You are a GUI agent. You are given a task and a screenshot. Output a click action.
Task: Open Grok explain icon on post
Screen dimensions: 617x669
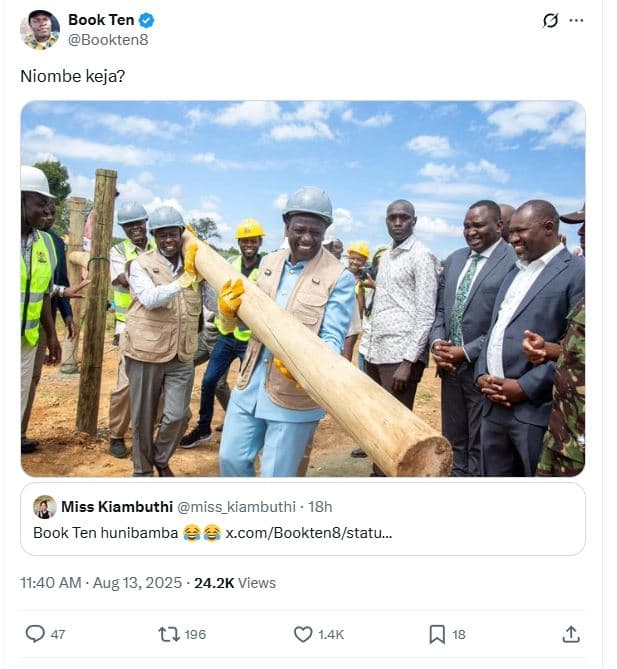pyautogui.click(x=548, y=21)
